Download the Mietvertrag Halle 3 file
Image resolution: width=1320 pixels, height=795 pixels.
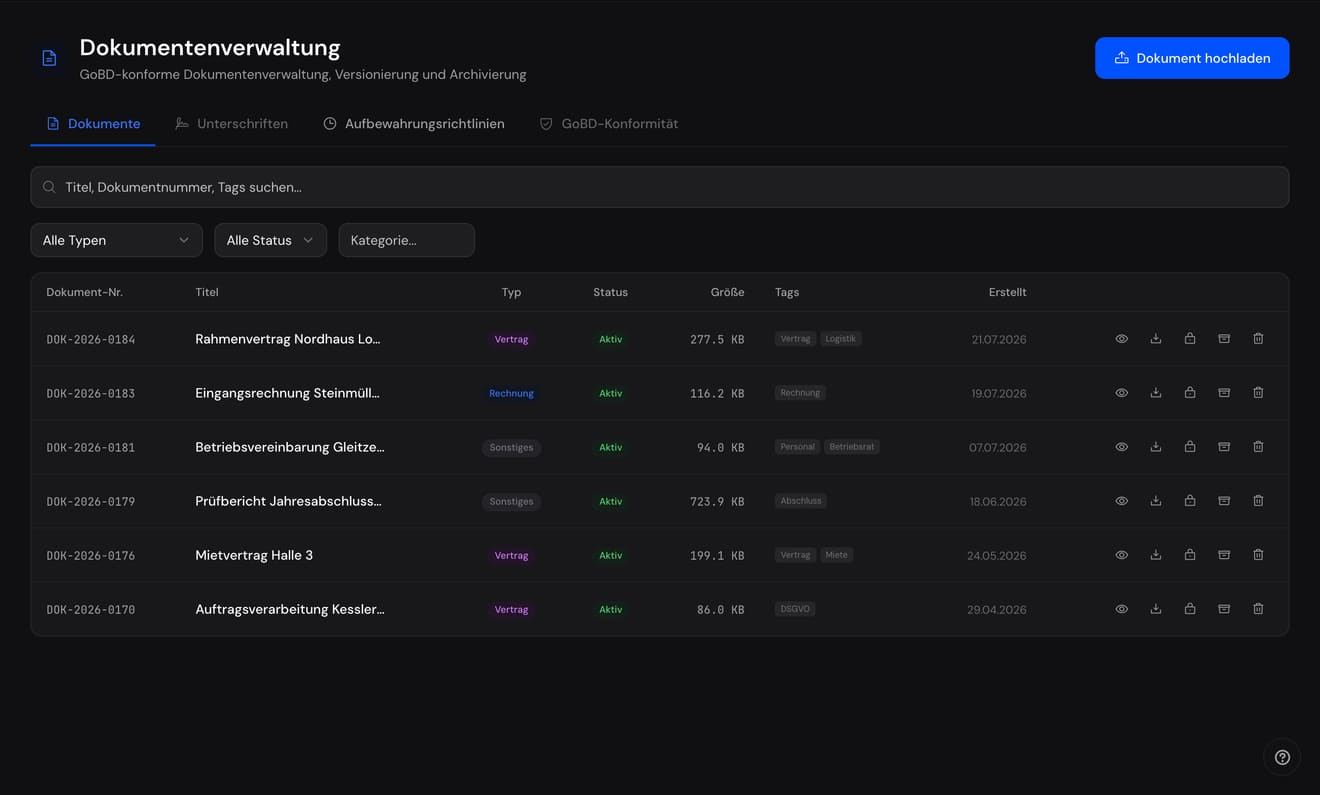pos(1156,555)
